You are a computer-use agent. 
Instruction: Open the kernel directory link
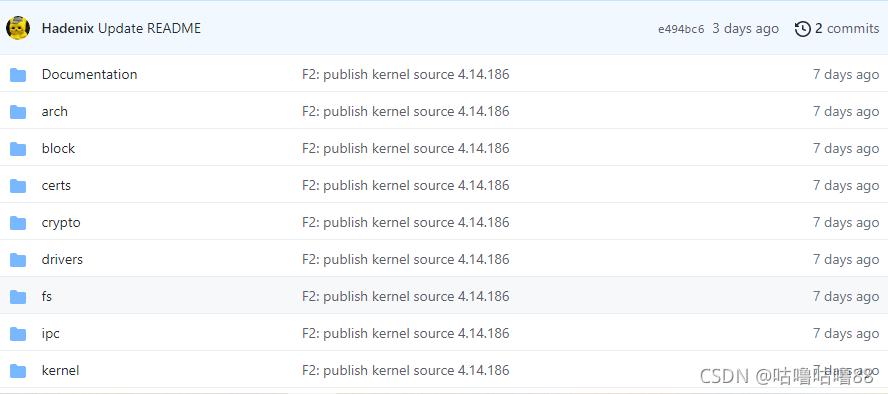(60, 371)
